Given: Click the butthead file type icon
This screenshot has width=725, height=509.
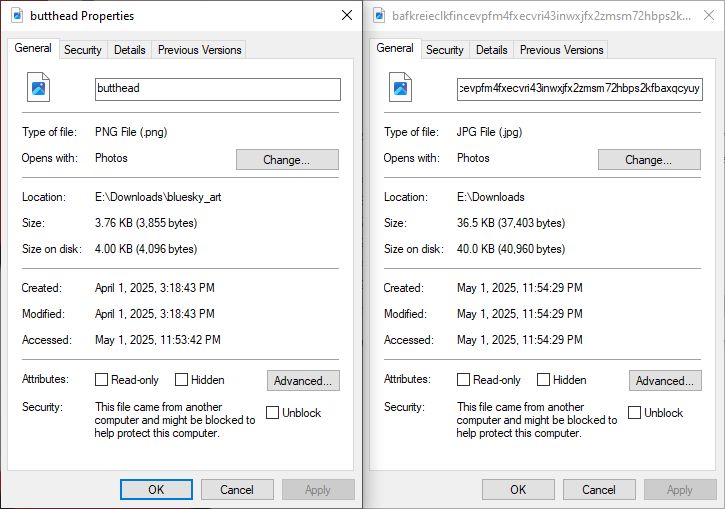Looking at the screenshot, I should (x=38, y=89).
